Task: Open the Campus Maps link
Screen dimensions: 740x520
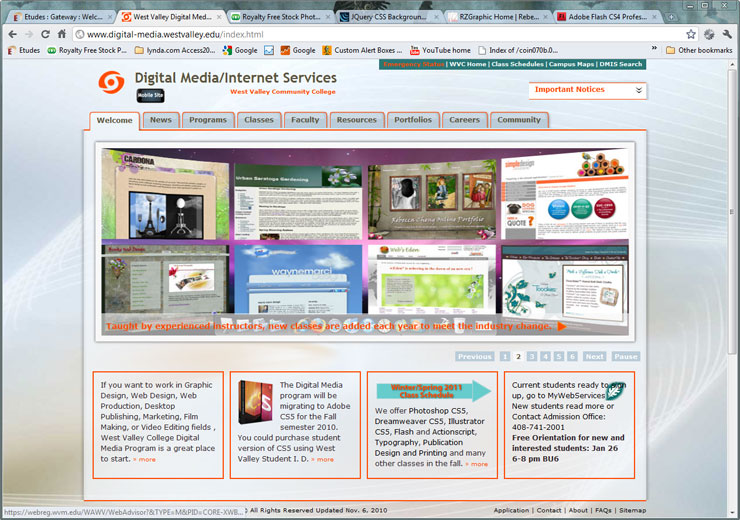Action: coord(572,64)
